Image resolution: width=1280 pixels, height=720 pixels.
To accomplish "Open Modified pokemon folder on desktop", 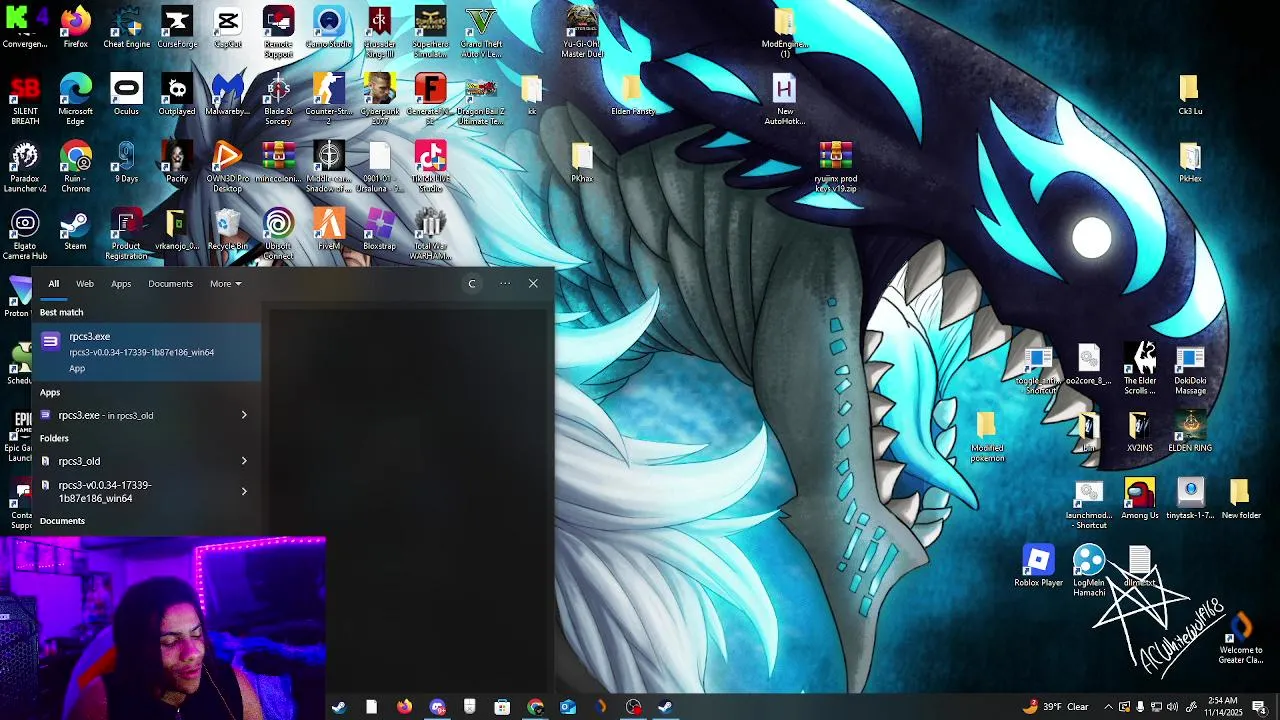I will [x=987, y=436].
